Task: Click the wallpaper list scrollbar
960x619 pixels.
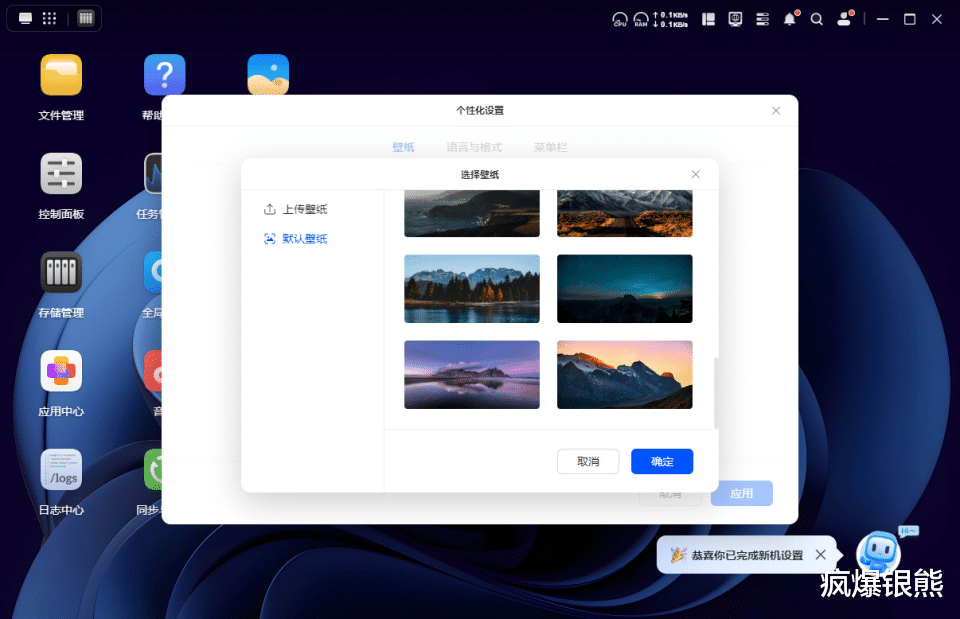Action: click(x=716, y=392)
